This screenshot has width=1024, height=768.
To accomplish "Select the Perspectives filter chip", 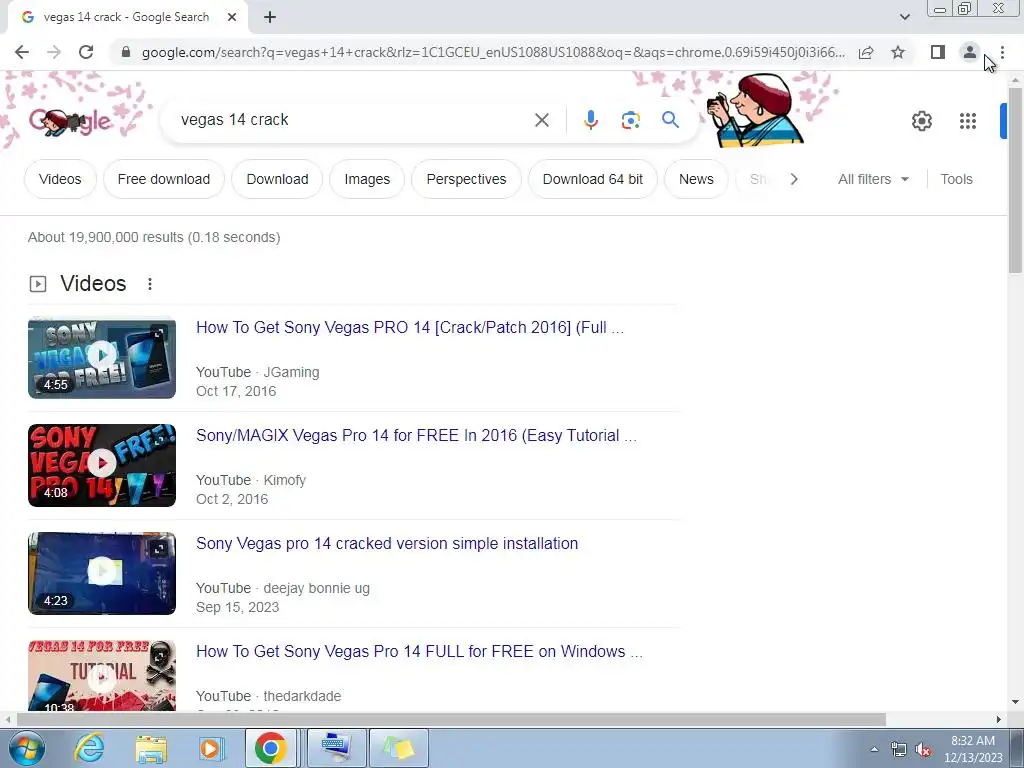I will tap(466, 179).
